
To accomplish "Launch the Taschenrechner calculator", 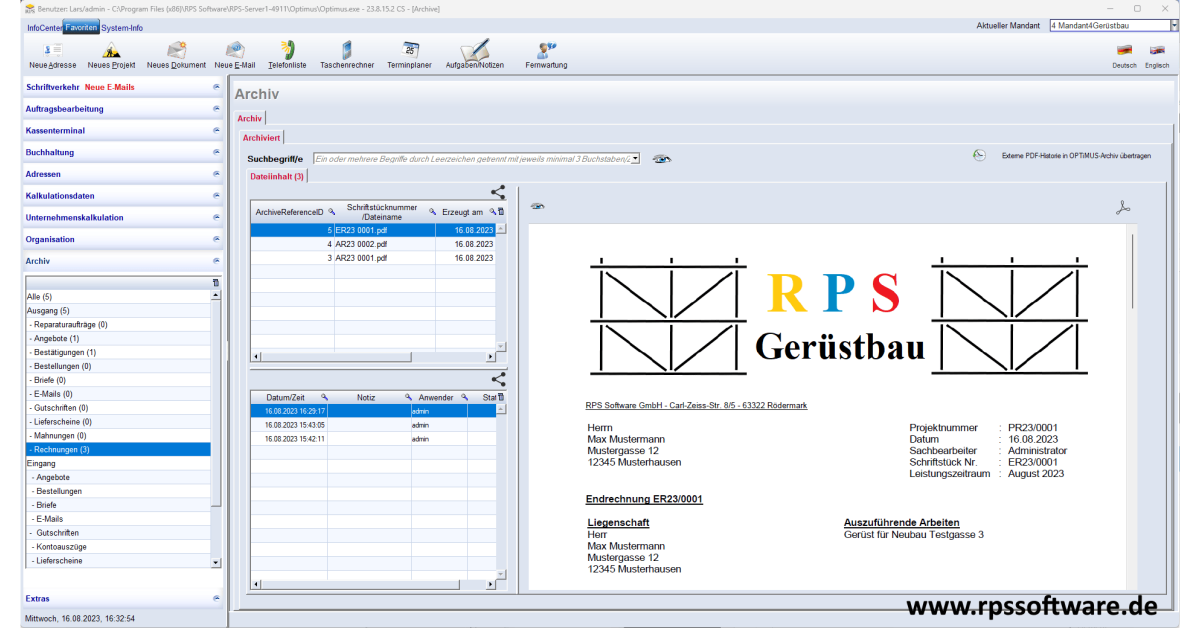I will coord(347,55).
